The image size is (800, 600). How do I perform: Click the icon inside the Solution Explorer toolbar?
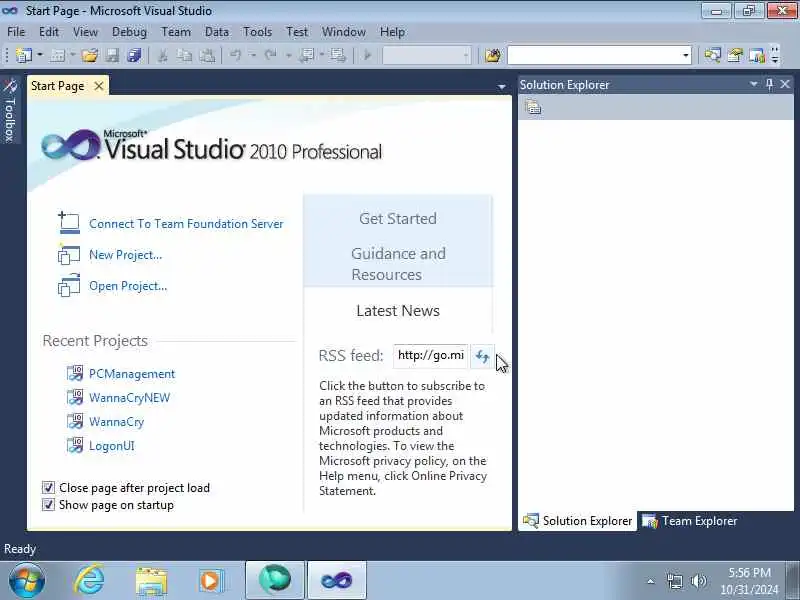pyautogui.click(x=533, y=107)
